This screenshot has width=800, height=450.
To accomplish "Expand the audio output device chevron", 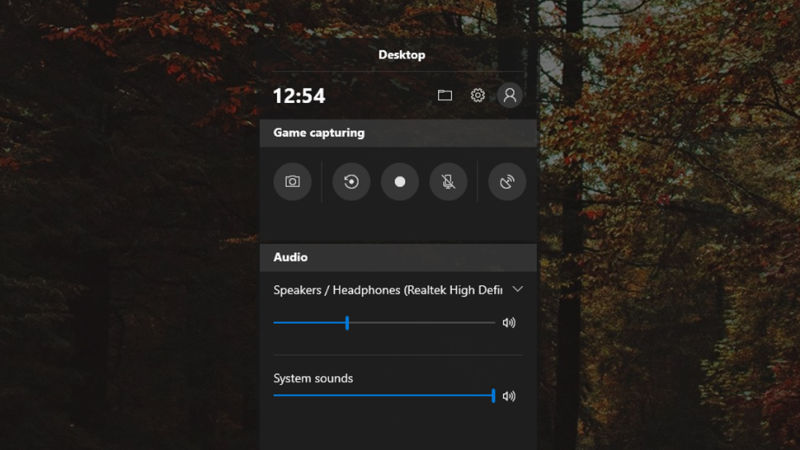I will pyautogui.click(x=517, y=289).
